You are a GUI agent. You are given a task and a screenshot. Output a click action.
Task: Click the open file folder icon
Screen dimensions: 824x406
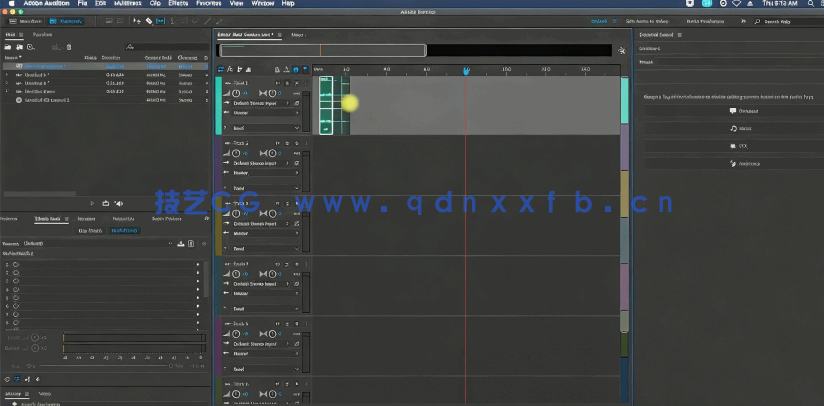(8, 47)
